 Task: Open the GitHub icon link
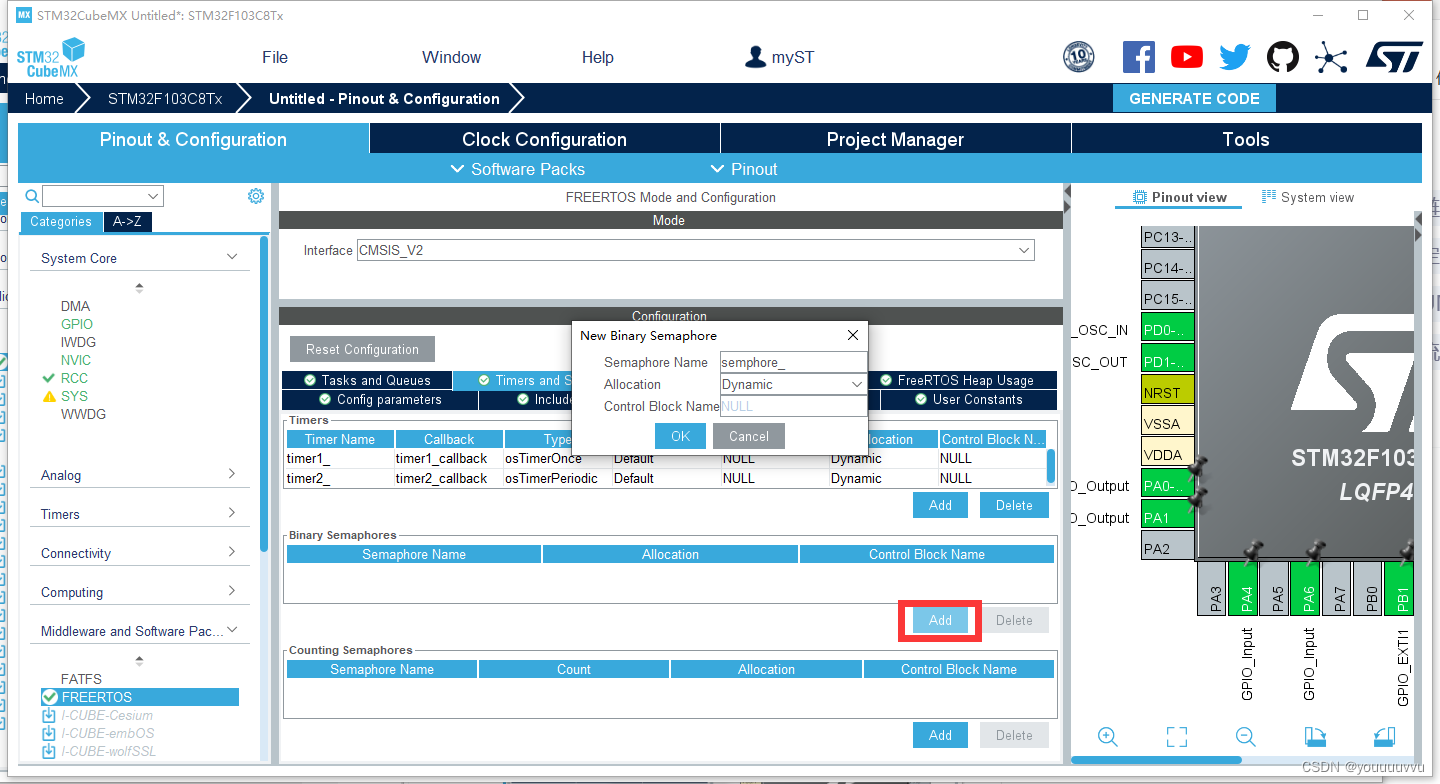(1283, 57)
